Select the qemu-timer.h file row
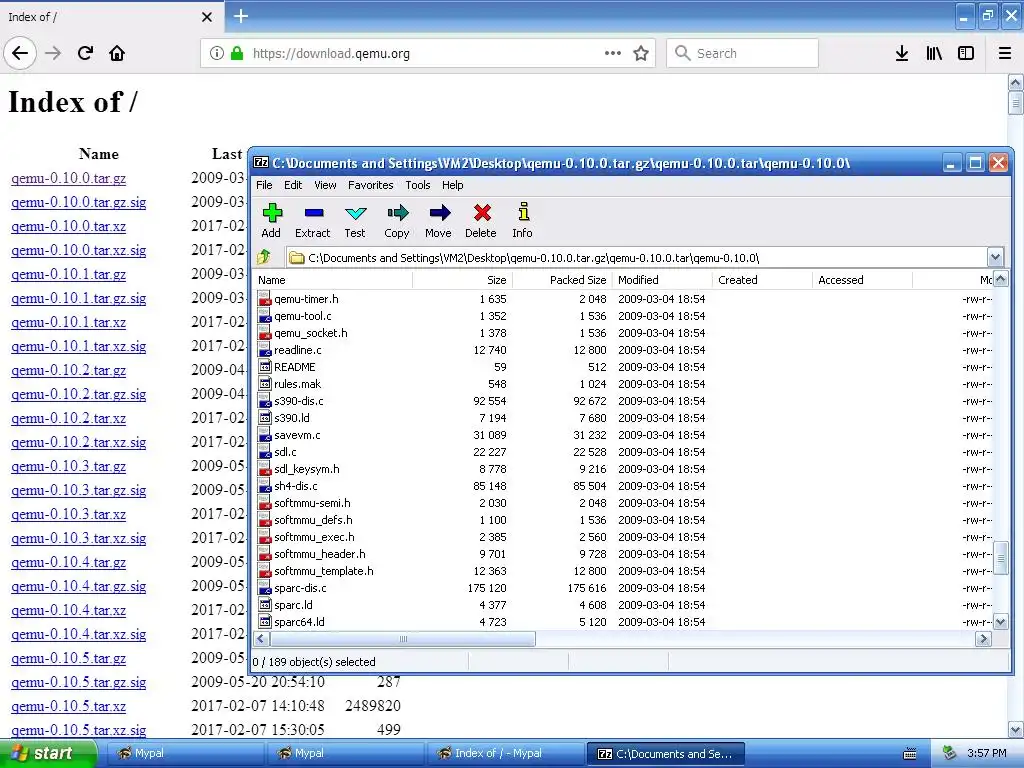1024x768 pixels. coord(624,299)
